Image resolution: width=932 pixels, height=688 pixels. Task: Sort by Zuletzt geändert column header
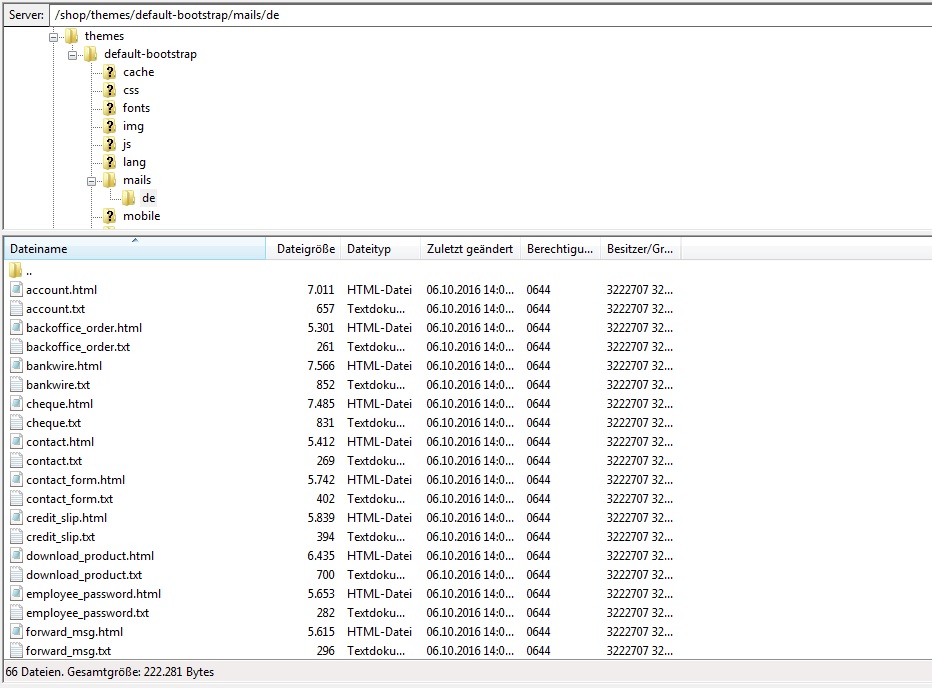[470, 249]
